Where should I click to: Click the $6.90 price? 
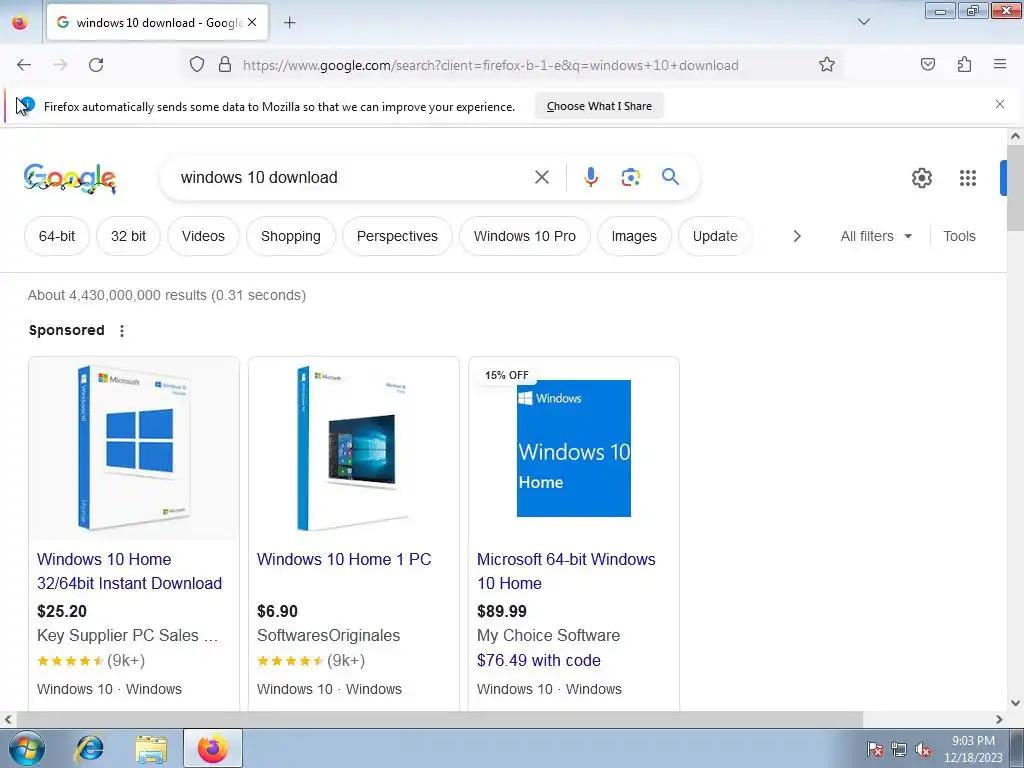pyautogui.click(x=278, y=611)
